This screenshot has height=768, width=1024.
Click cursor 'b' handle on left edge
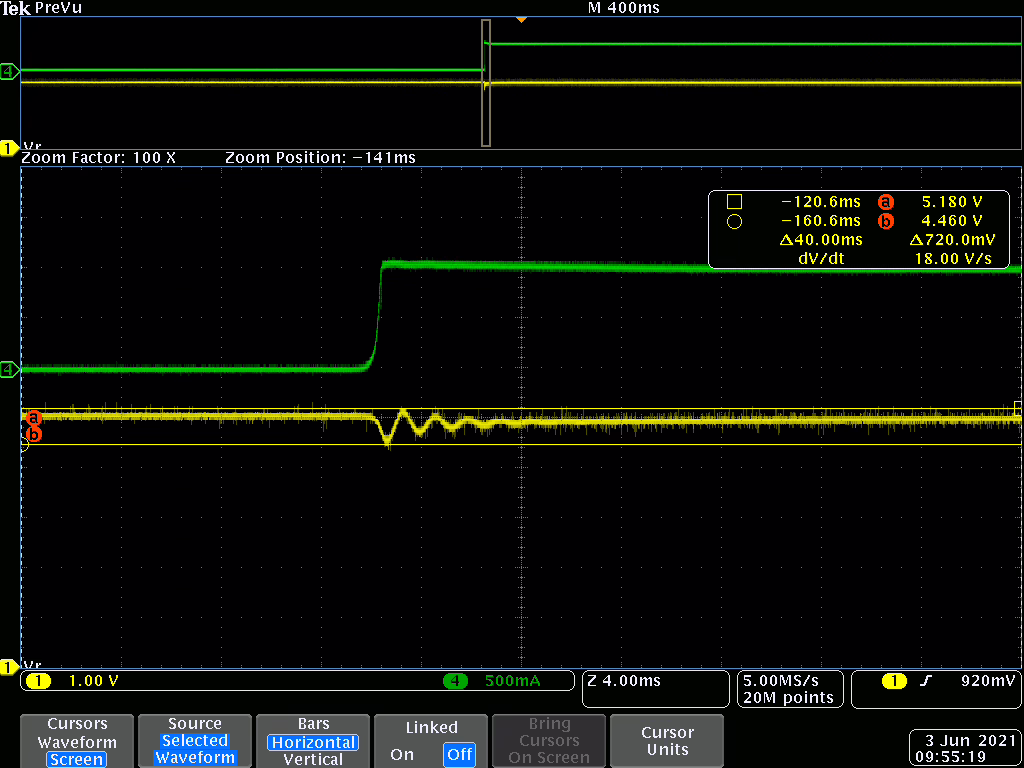tap(34, 434)
